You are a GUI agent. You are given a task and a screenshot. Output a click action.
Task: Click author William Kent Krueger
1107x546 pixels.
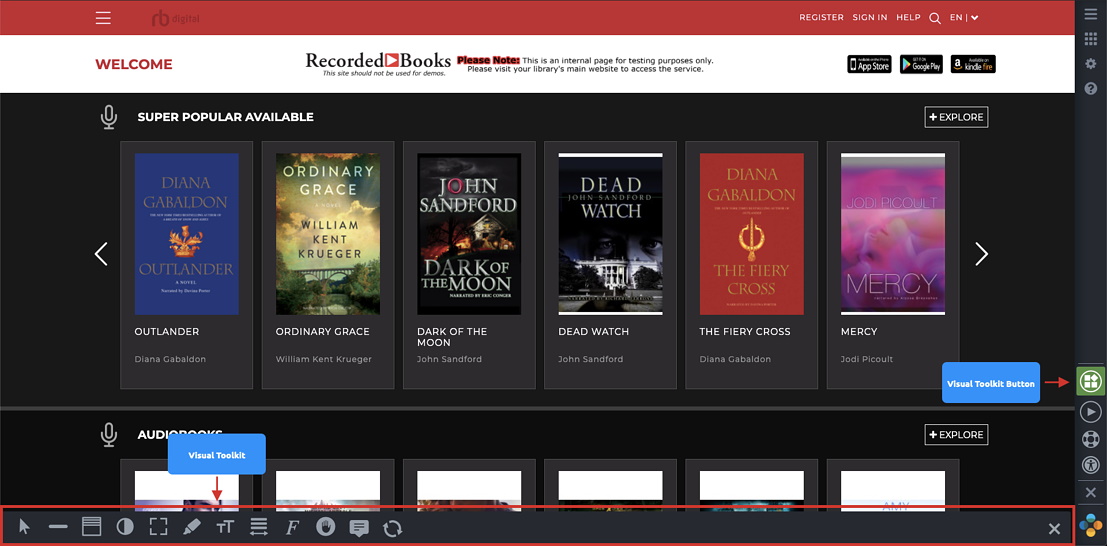click(323, 359)
